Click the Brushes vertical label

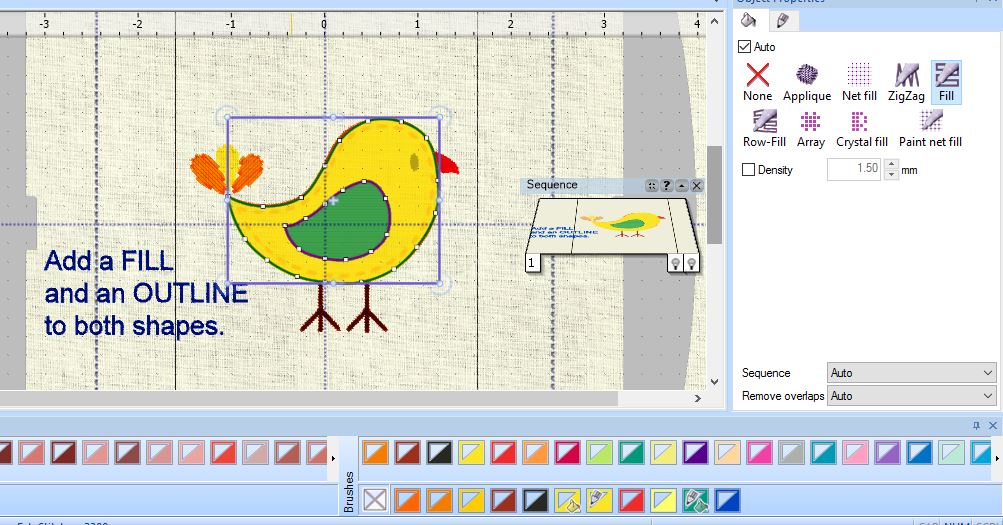pos(349,491)
